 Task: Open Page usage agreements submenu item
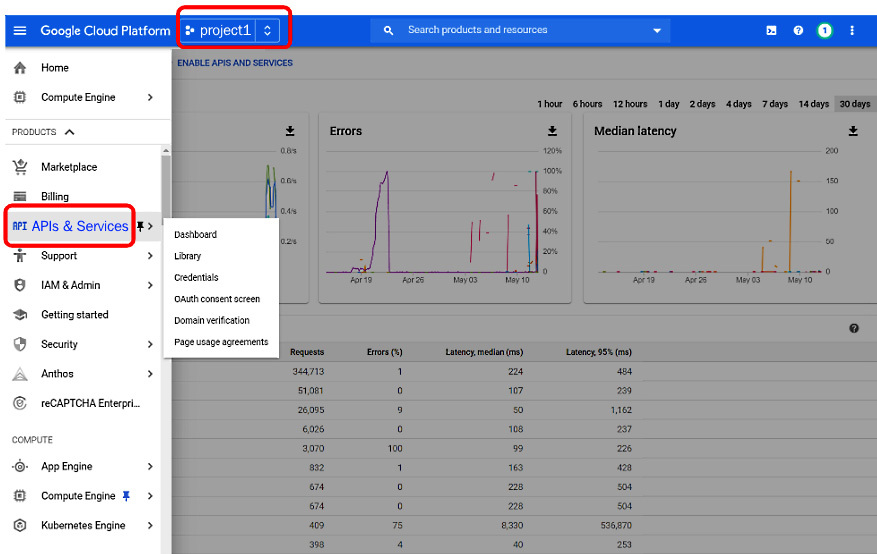point(221,342)
